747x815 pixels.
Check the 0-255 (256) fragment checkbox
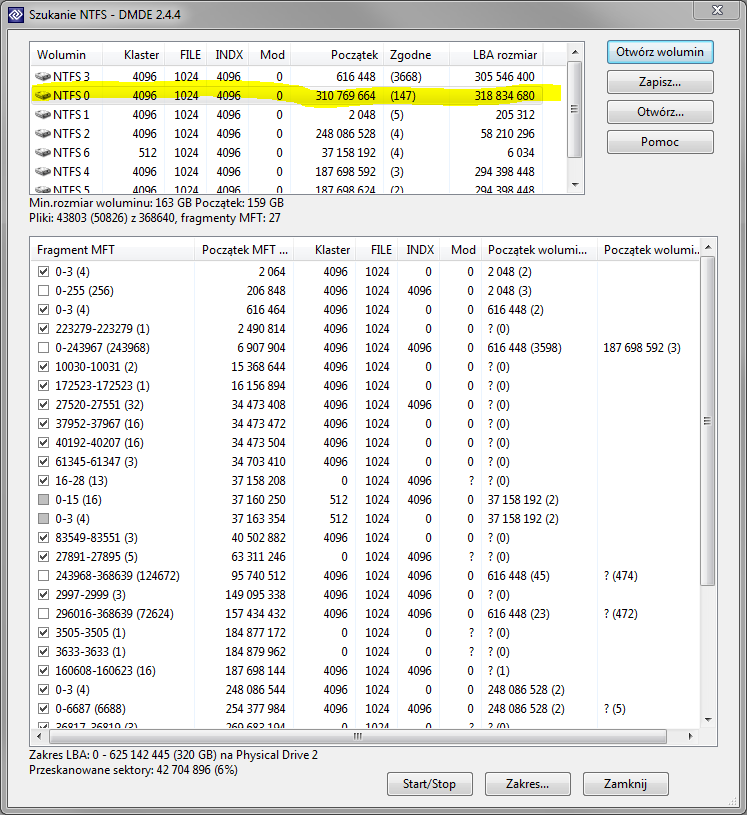click(x=44, y=291)
